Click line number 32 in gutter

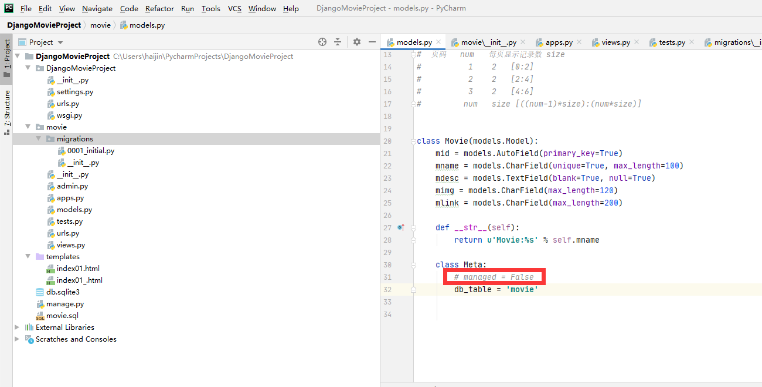point(387,290)
